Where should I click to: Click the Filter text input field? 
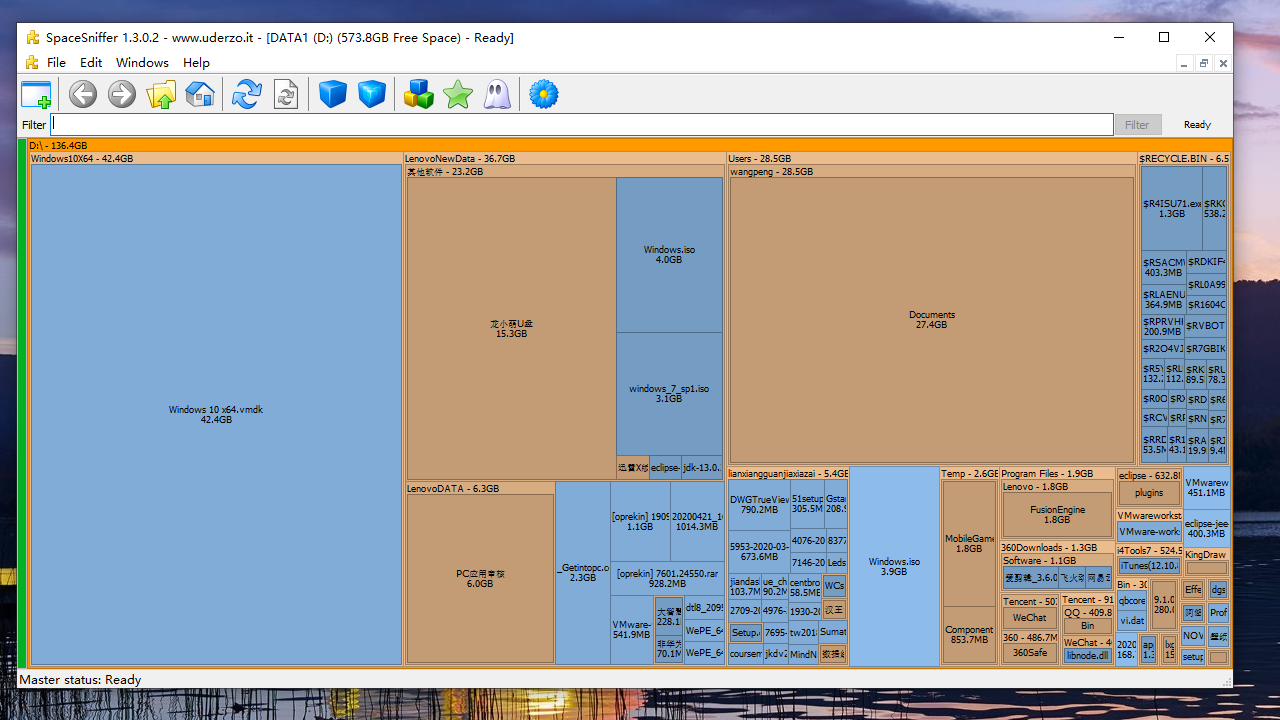(581, 124)
